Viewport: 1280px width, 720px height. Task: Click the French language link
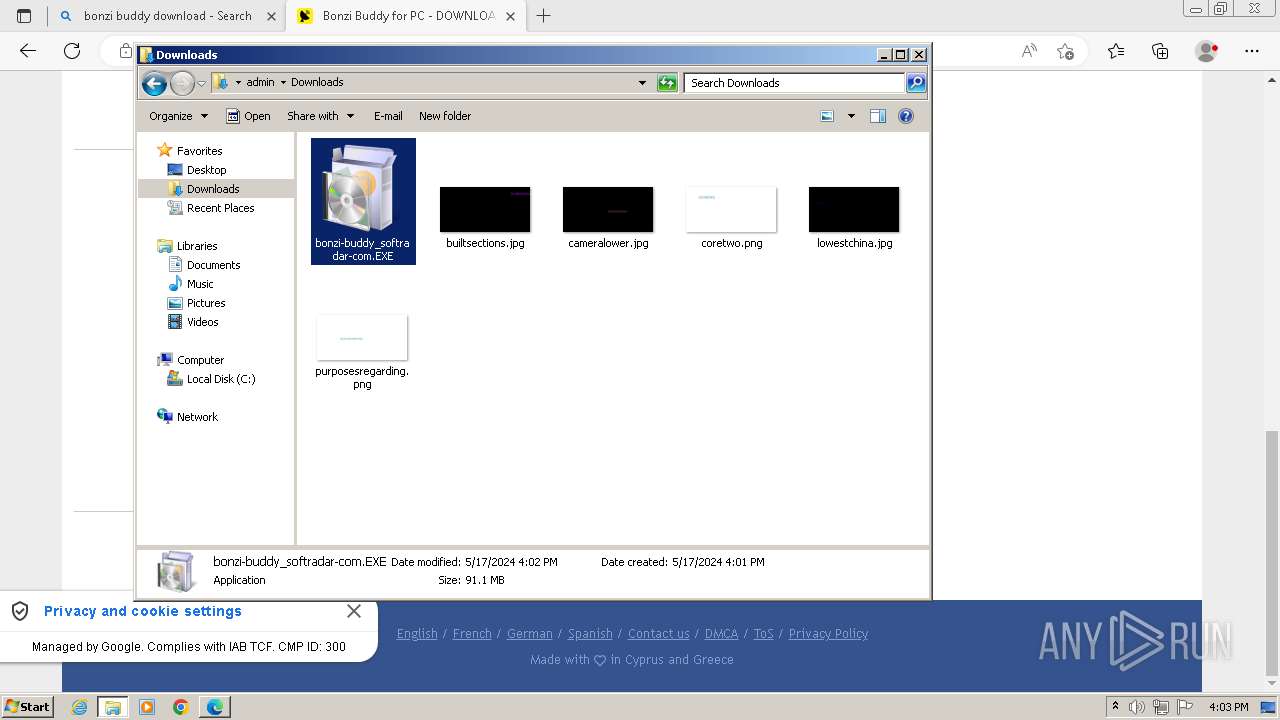[472, 634]
